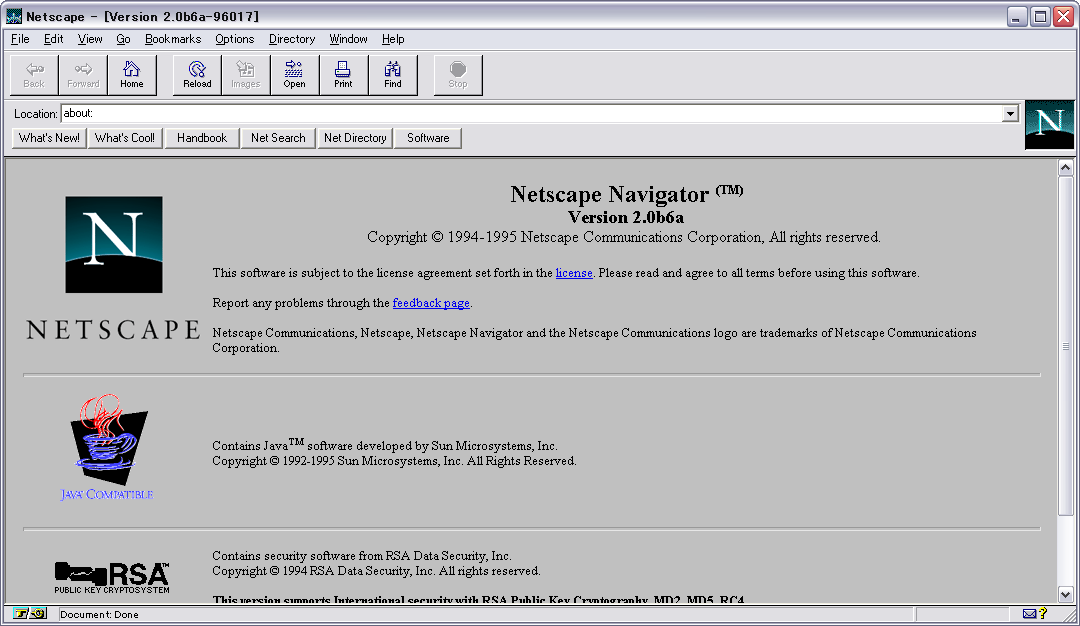The image size is (1080, 626).
Task: Click the mail envelope icon in the status bar
Action: click(x=1029, y=614)
